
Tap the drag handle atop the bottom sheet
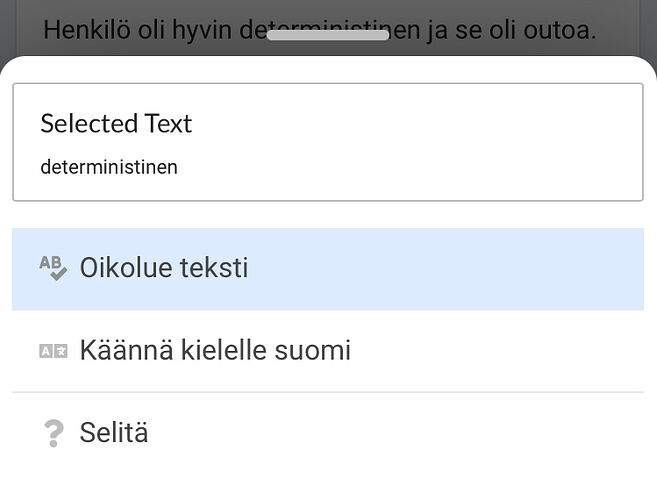coord(327,34)
